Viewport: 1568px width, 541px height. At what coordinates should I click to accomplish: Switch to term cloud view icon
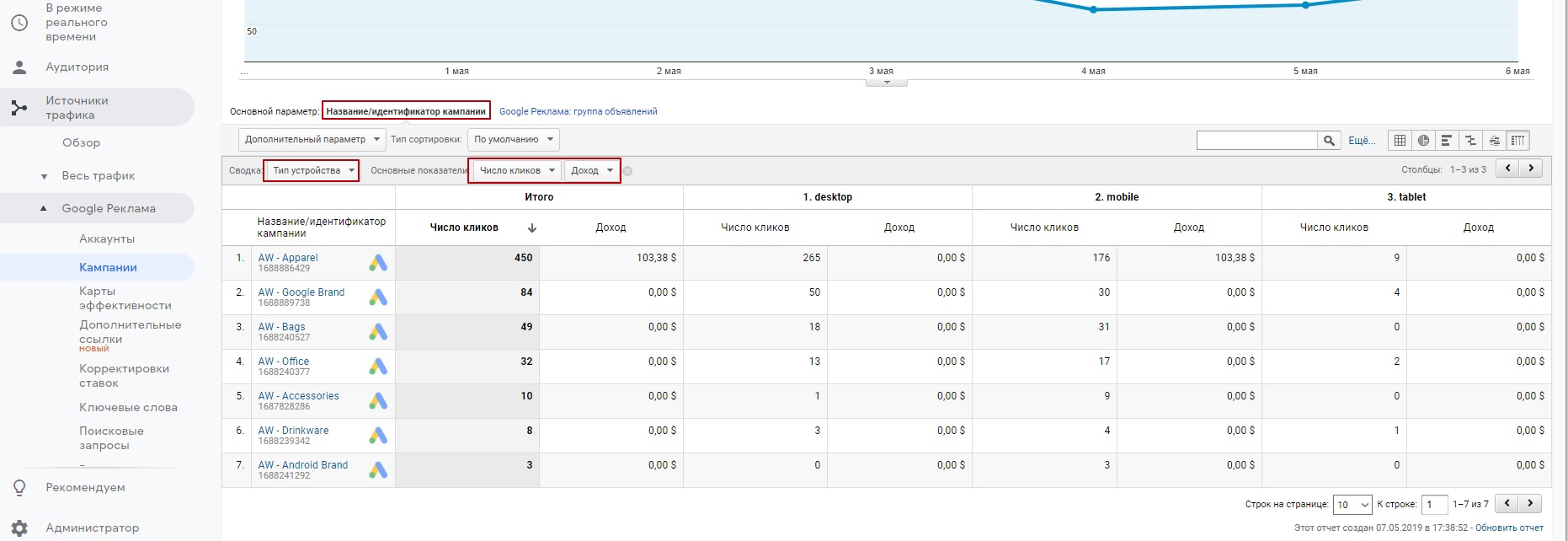(x=1494, y=141)
